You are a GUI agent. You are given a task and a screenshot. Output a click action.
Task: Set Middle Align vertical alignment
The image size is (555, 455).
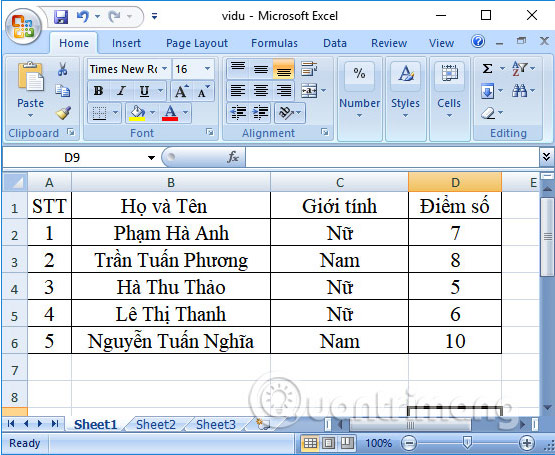(x=261, y=69)
